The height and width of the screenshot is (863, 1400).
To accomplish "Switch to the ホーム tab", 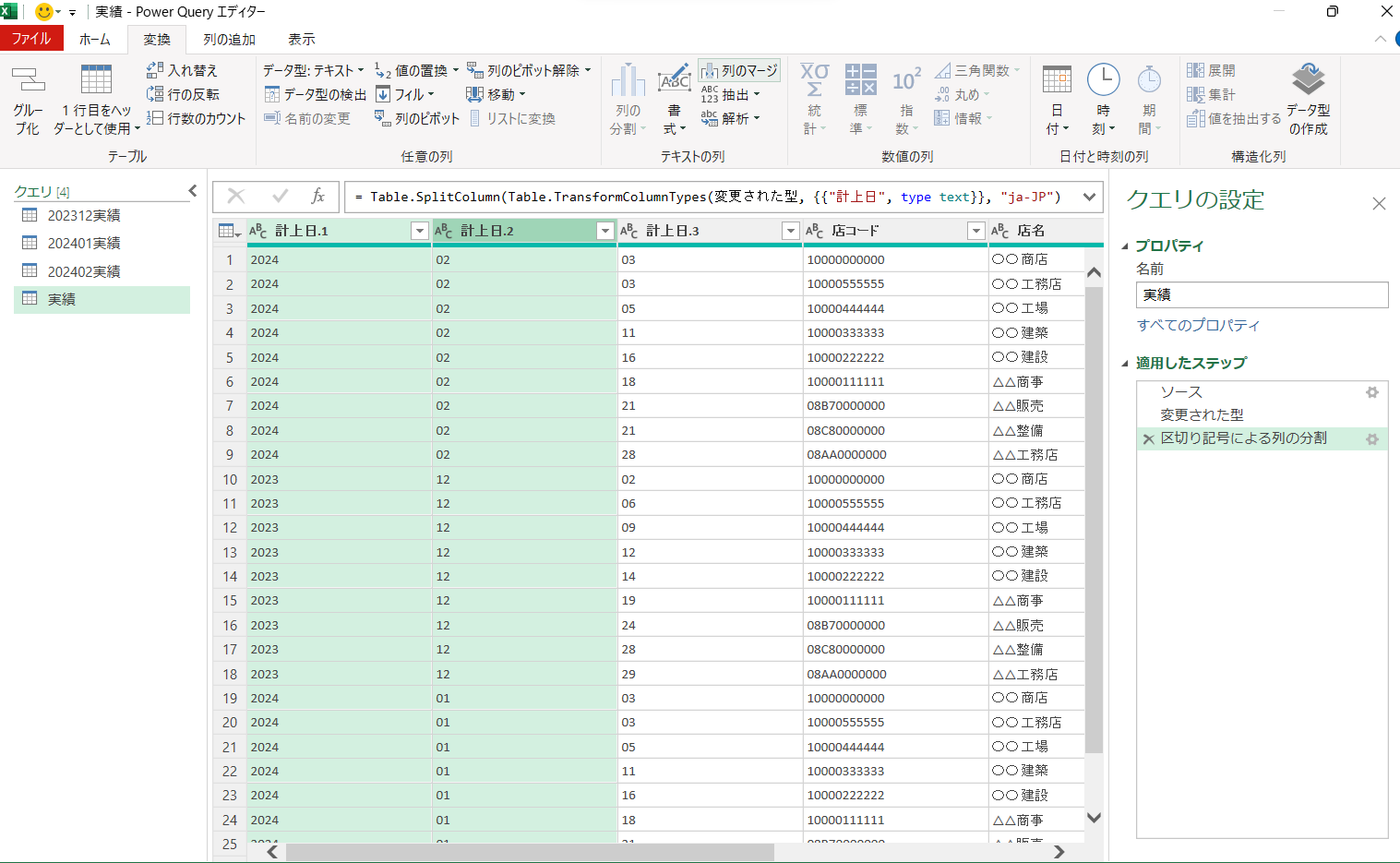I will pyautogui.click(x=94, y=39).
